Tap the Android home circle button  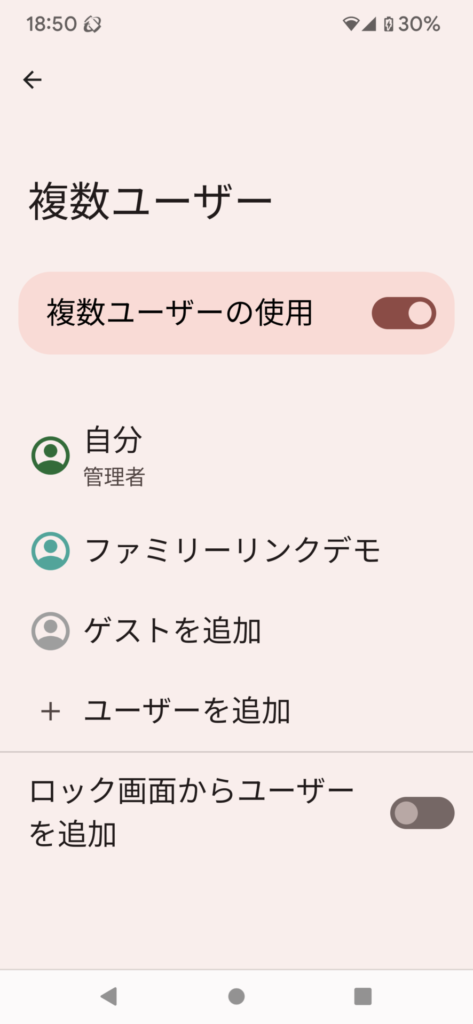click(236, 996)
